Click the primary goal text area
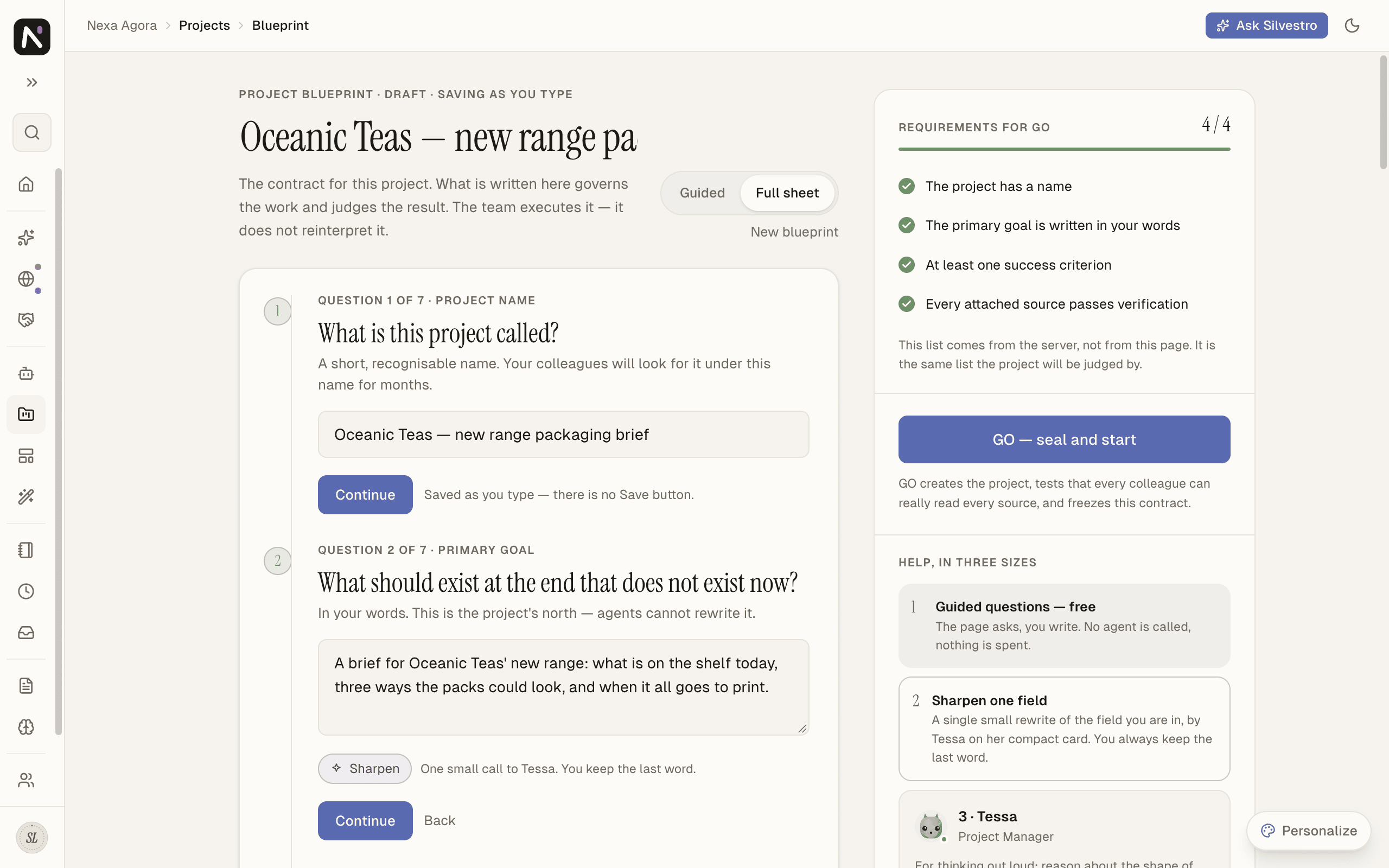The image size is (1389, 868). pyautogui.click(x=564, y=687)
